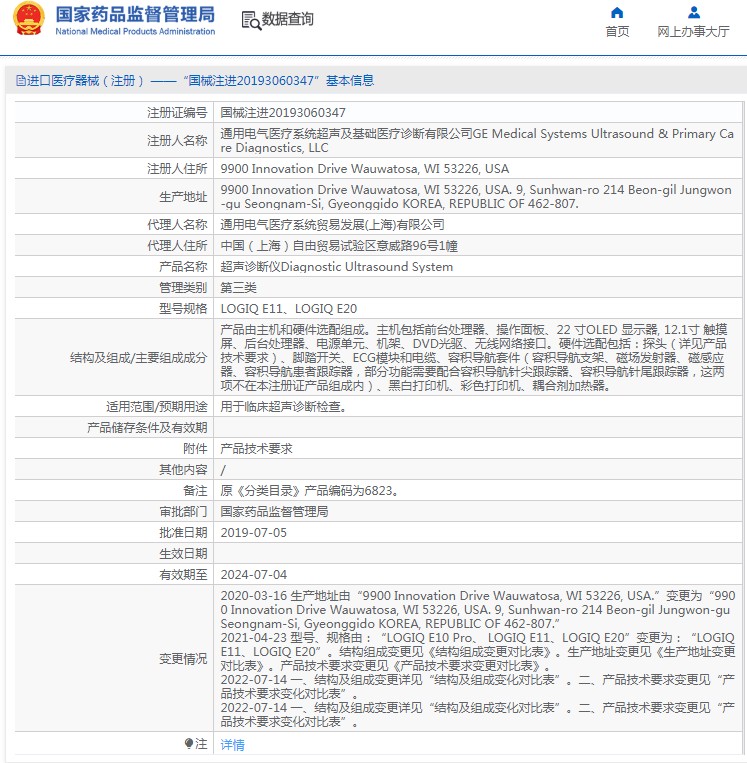This screenshot has width=747, height=763.
Task: Click the approval date 2019-07-05
Action: point(253,533)
